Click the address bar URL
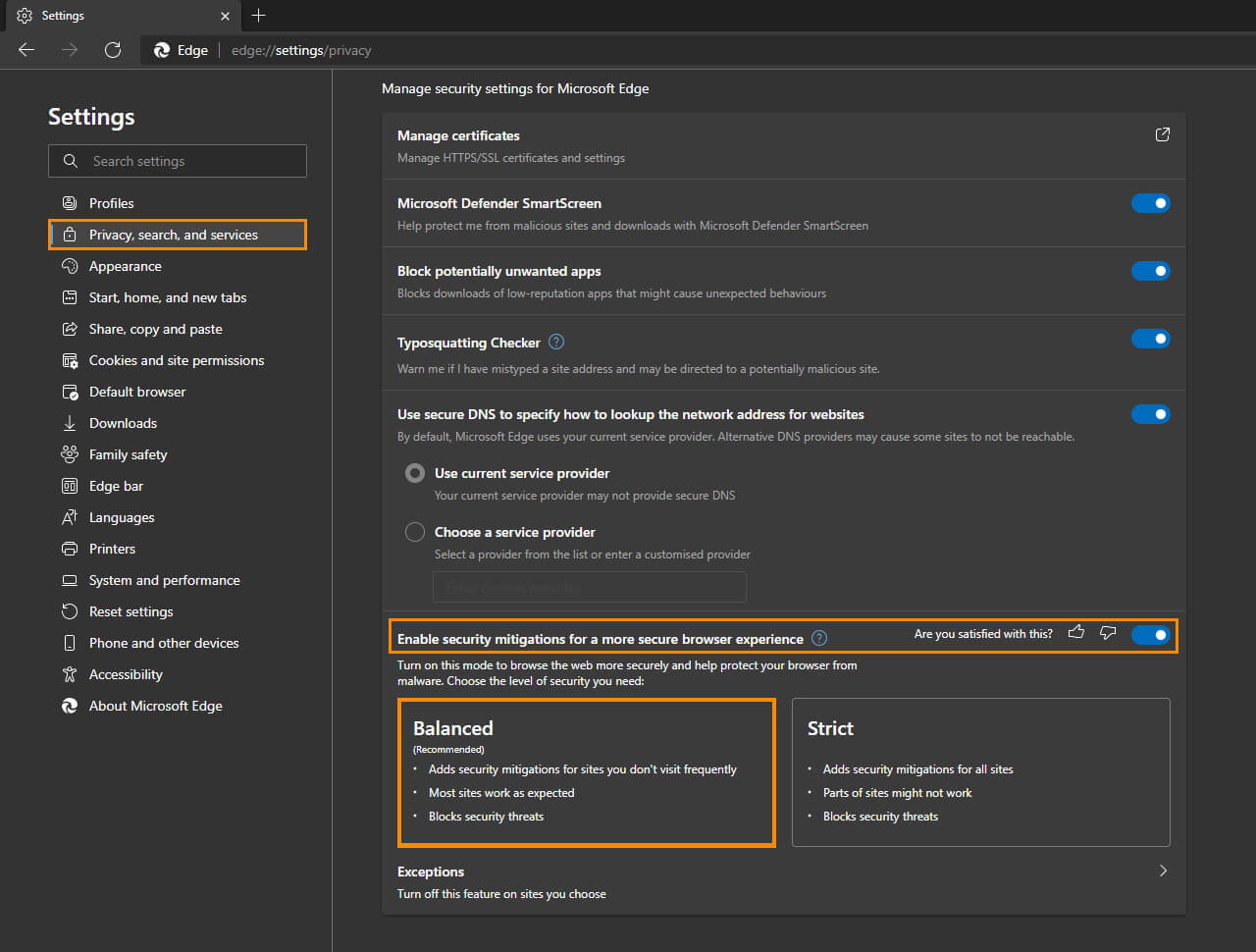The image size is (1256, 952). [301, 50]
